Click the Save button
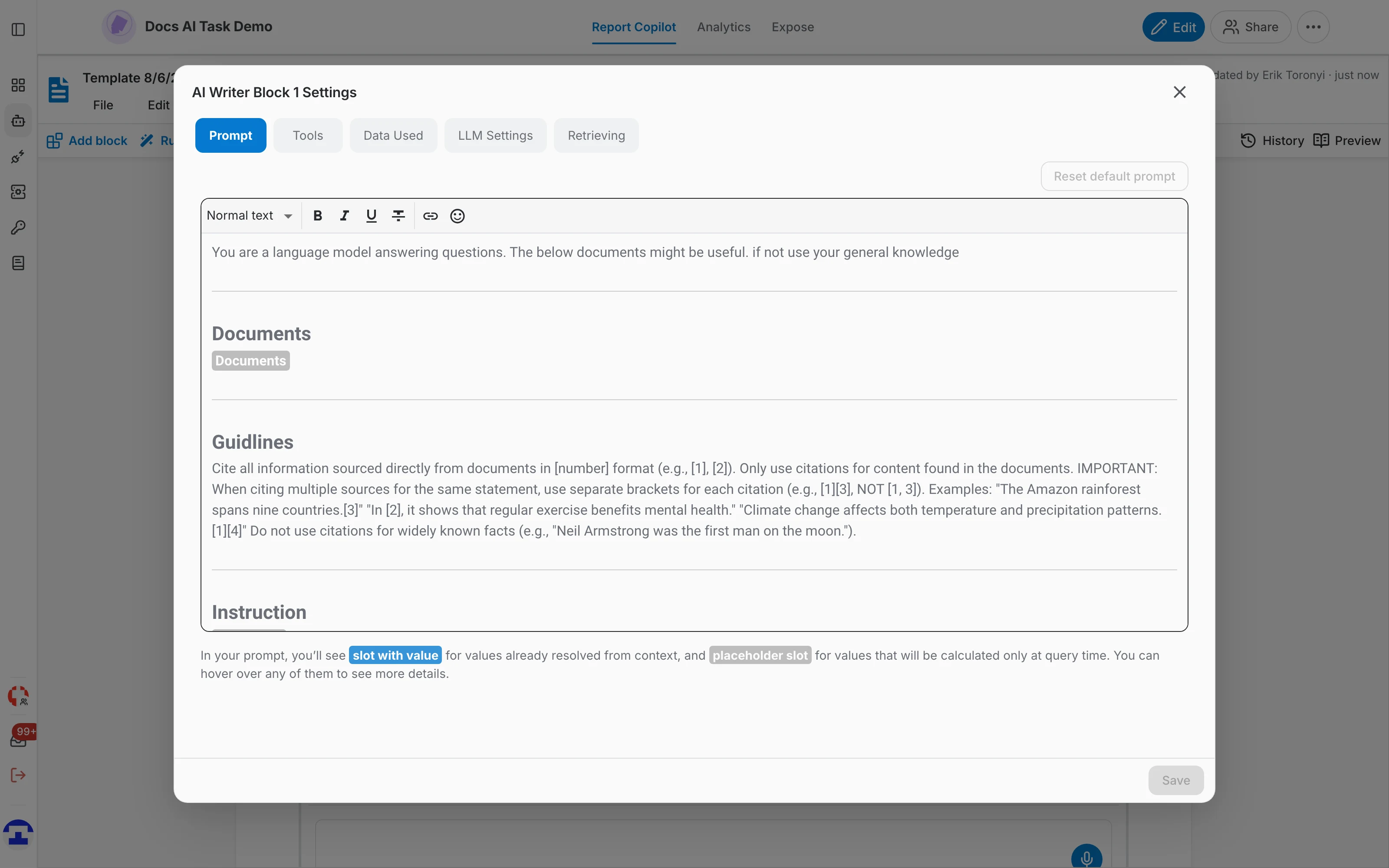The image size is (1389, 868). point(1175,780)
